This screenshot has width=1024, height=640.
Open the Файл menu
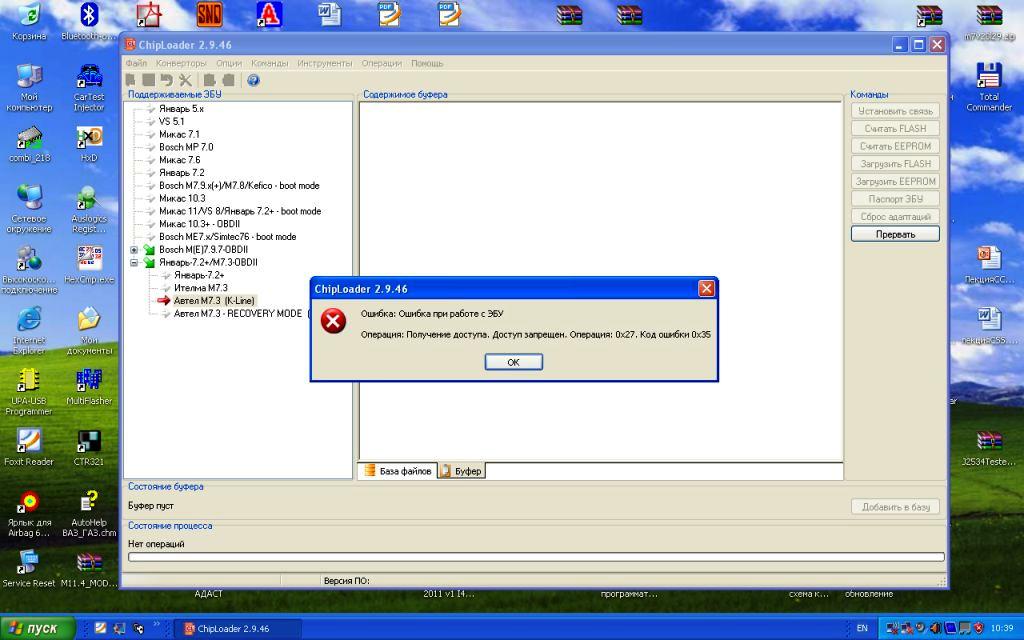[136, 63]
